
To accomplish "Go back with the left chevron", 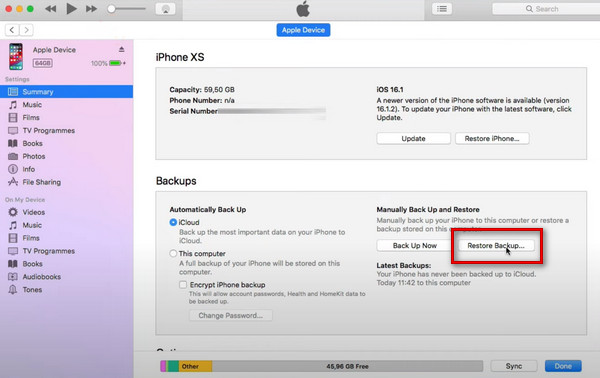I will [x=12, y=30].
